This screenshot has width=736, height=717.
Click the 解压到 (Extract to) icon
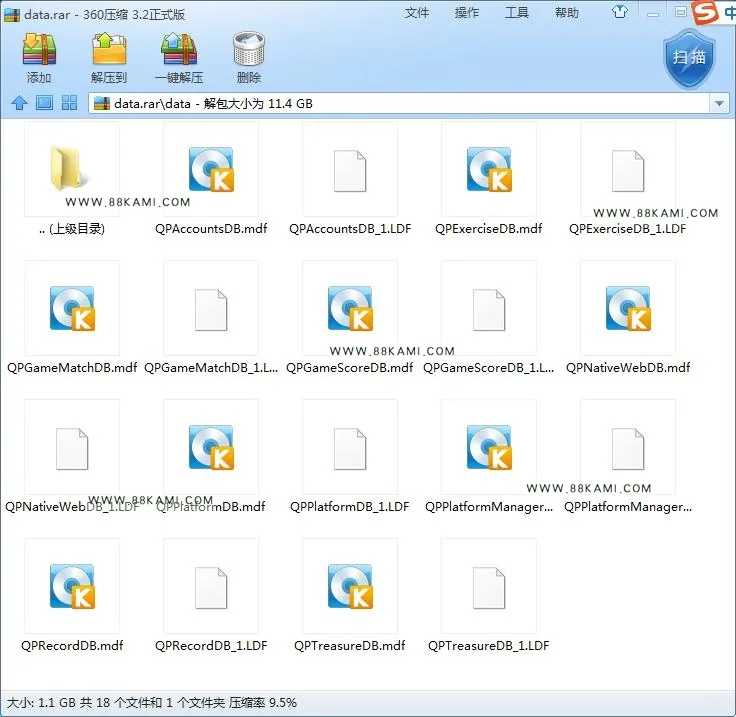click(x=109, y=57)
